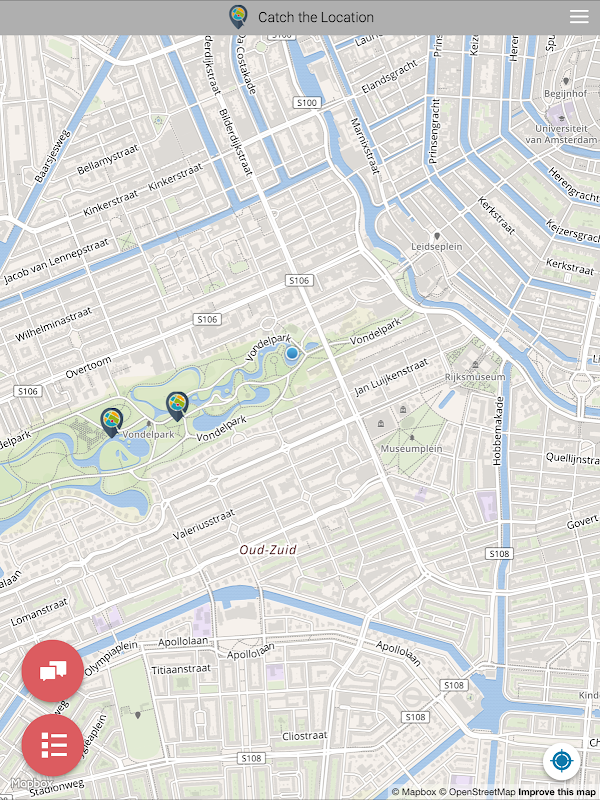Center map on my location
Viewport: 600px width, 800px height.
tap(561, 761)
